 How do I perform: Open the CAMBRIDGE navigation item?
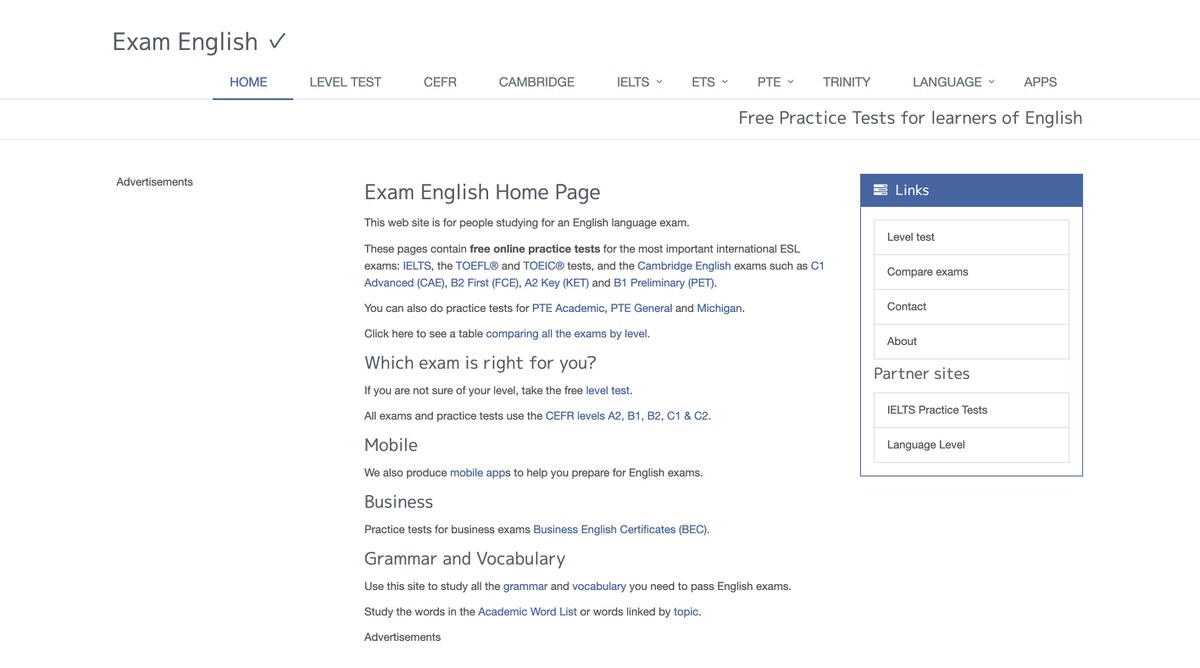(536, 82)
